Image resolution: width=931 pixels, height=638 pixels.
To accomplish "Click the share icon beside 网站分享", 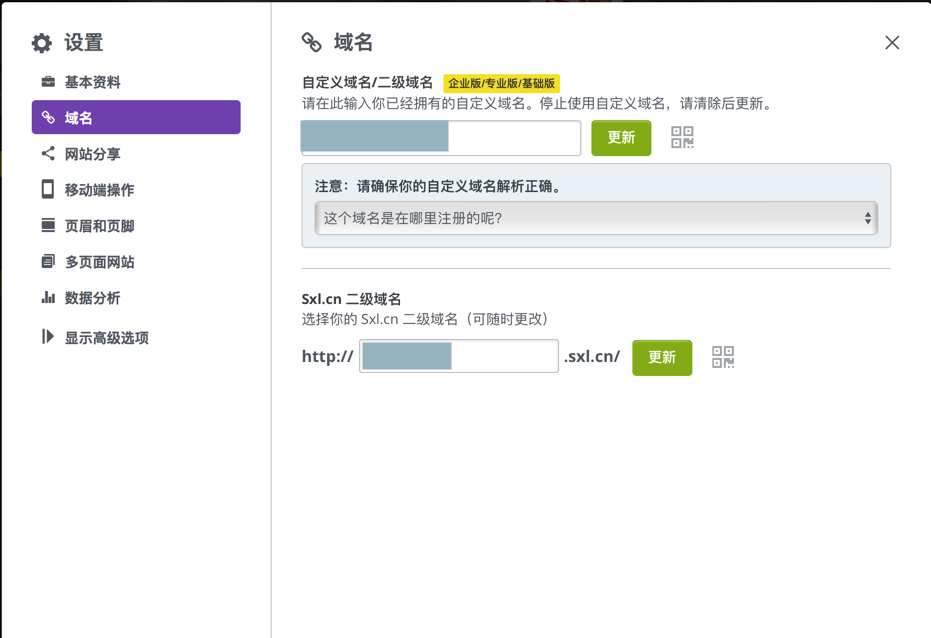I will (48, 154).
